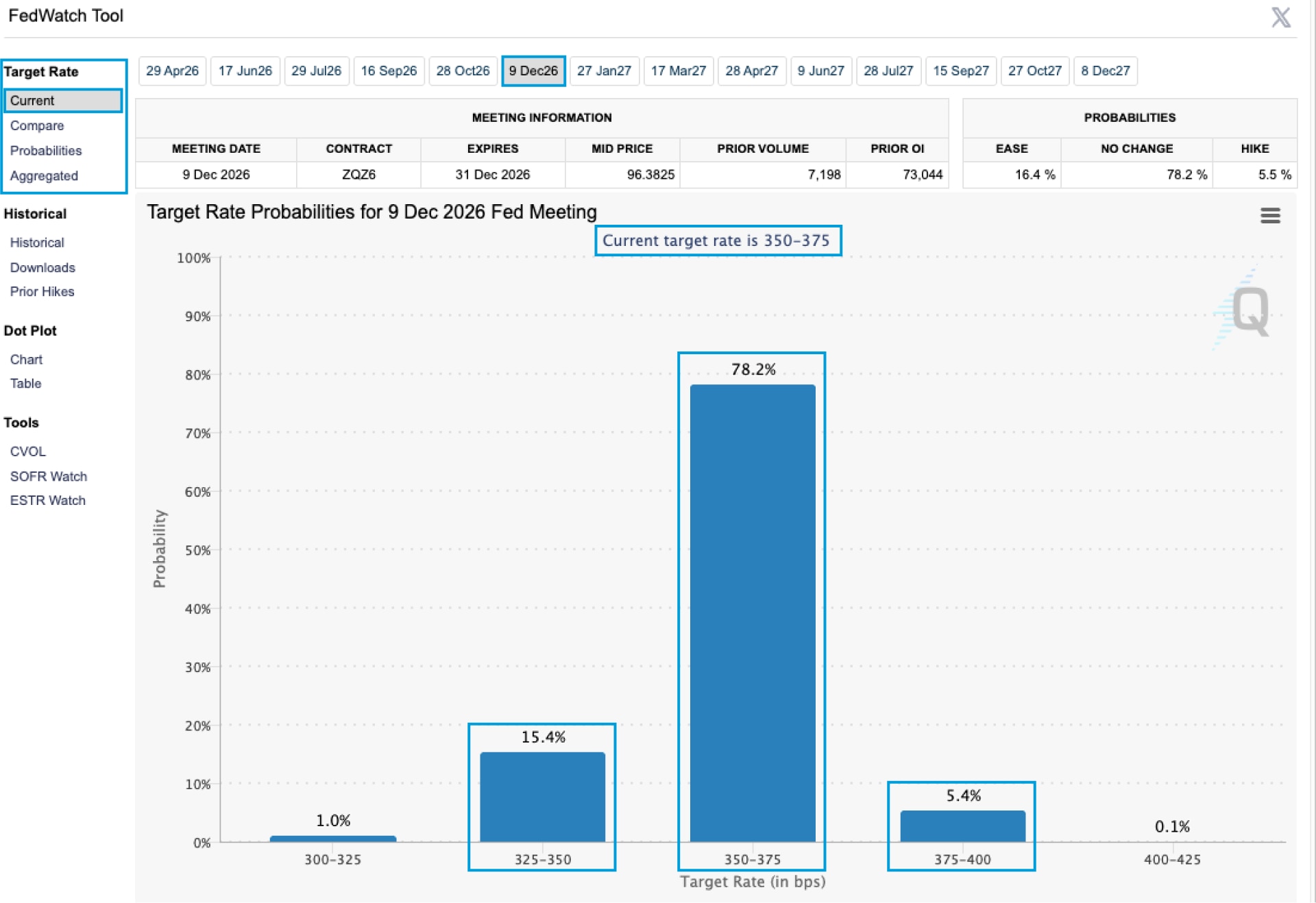
Task: Click the PRIOR VOLUME column header
Action: coord(763,149)
